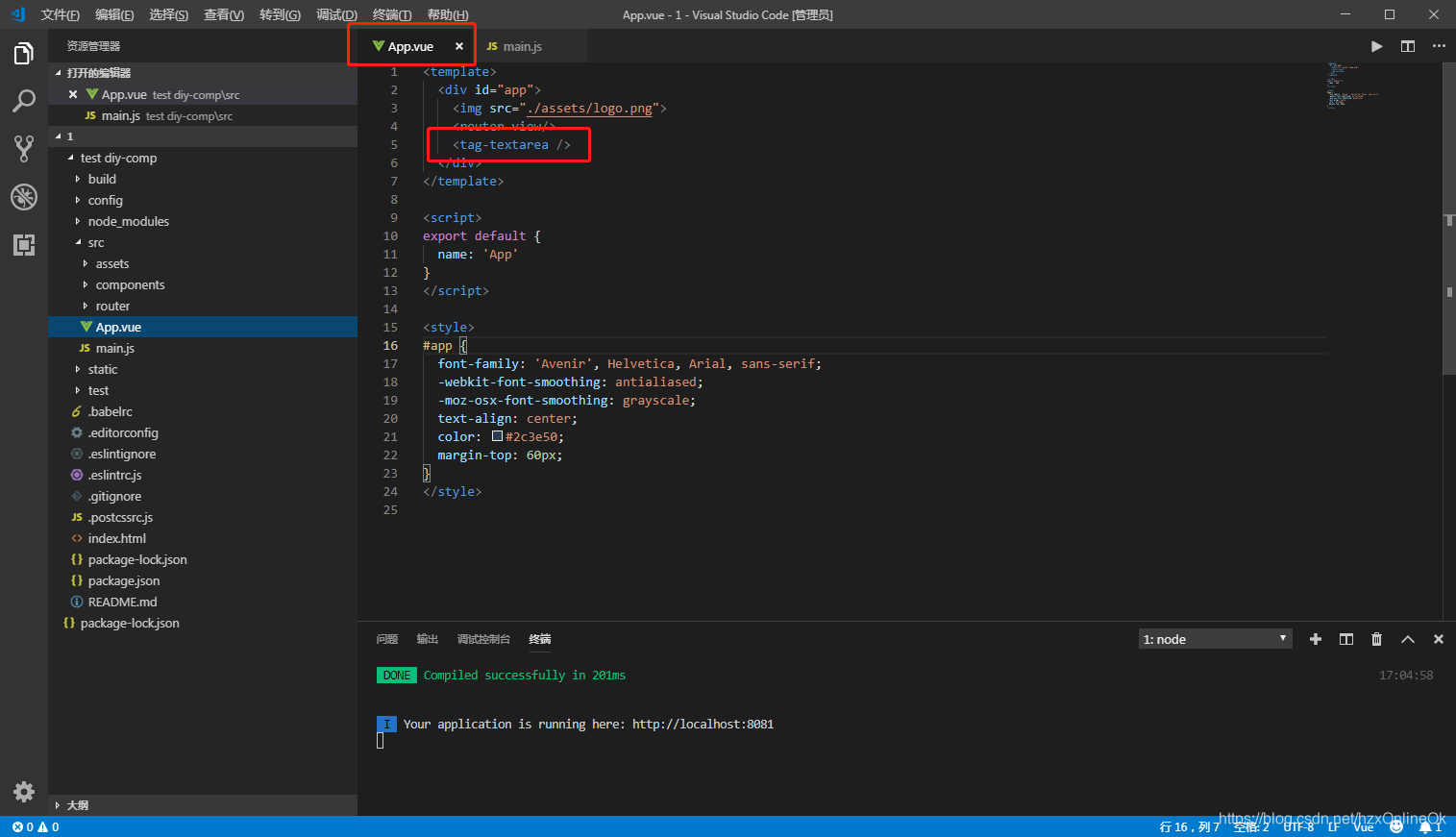The image size is (1456, 837).
Task: Close the terminal panel
Action: click(1439, 639)
